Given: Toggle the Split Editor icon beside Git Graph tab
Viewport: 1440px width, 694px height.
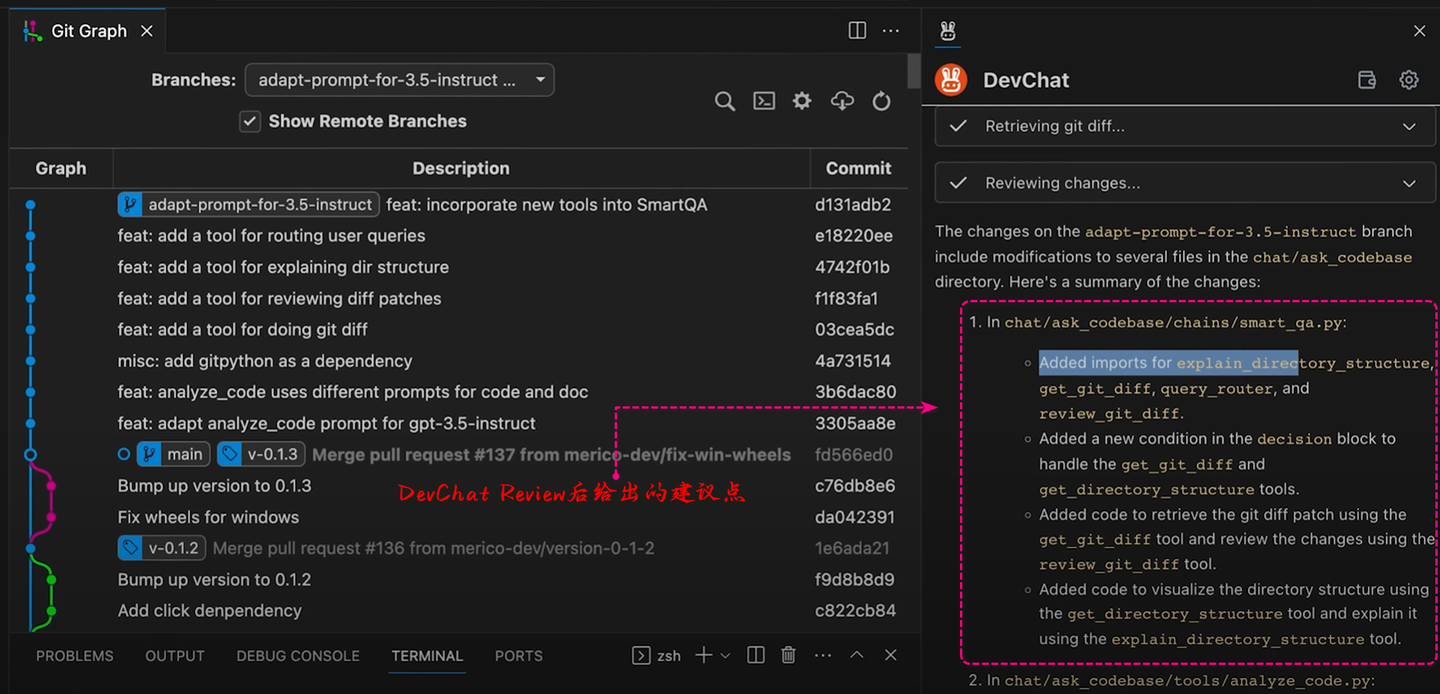Looking at the screenshot, I should pos(857,30).
